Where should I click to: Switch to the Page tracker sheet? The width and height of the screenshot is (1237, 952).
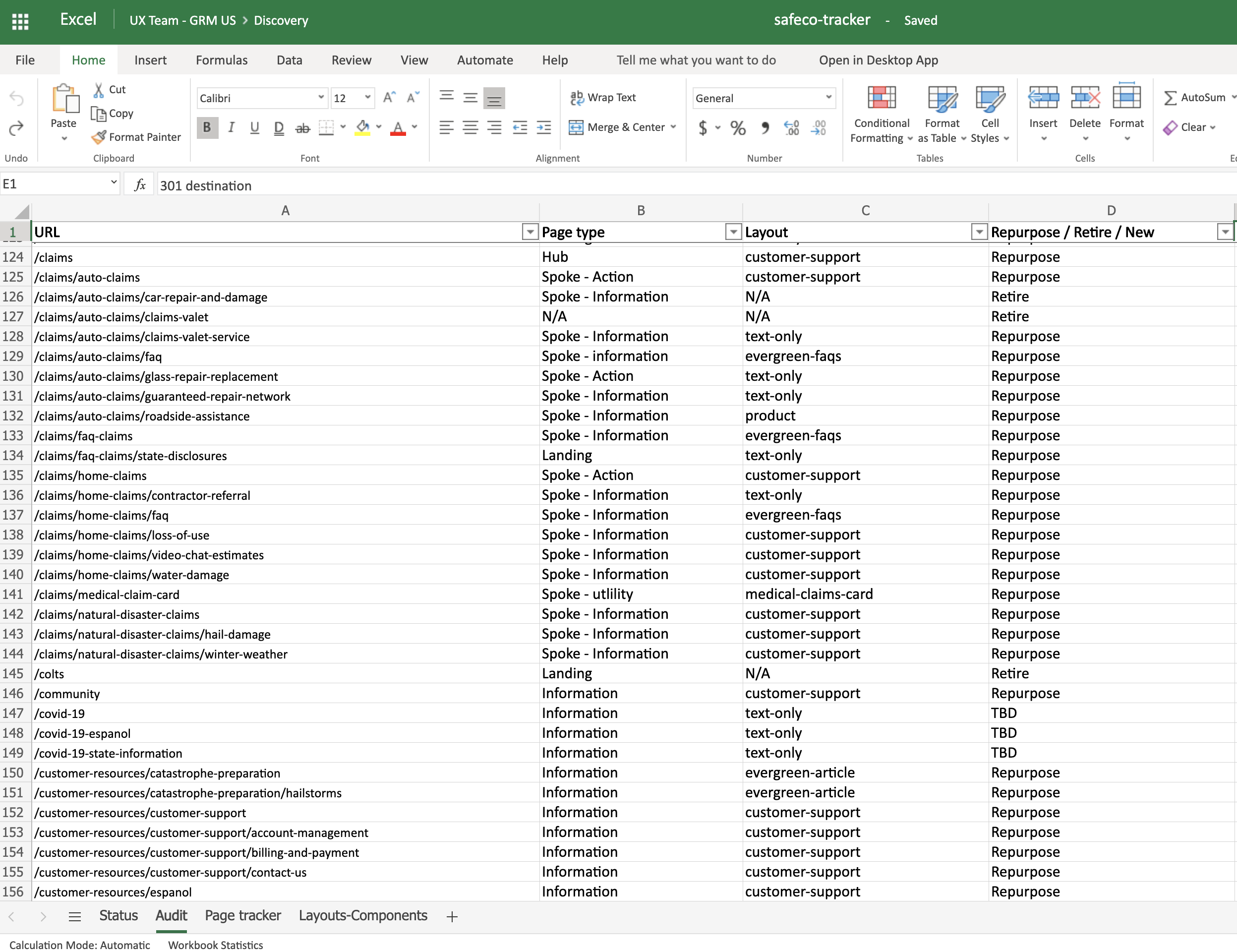coord(242,915)
